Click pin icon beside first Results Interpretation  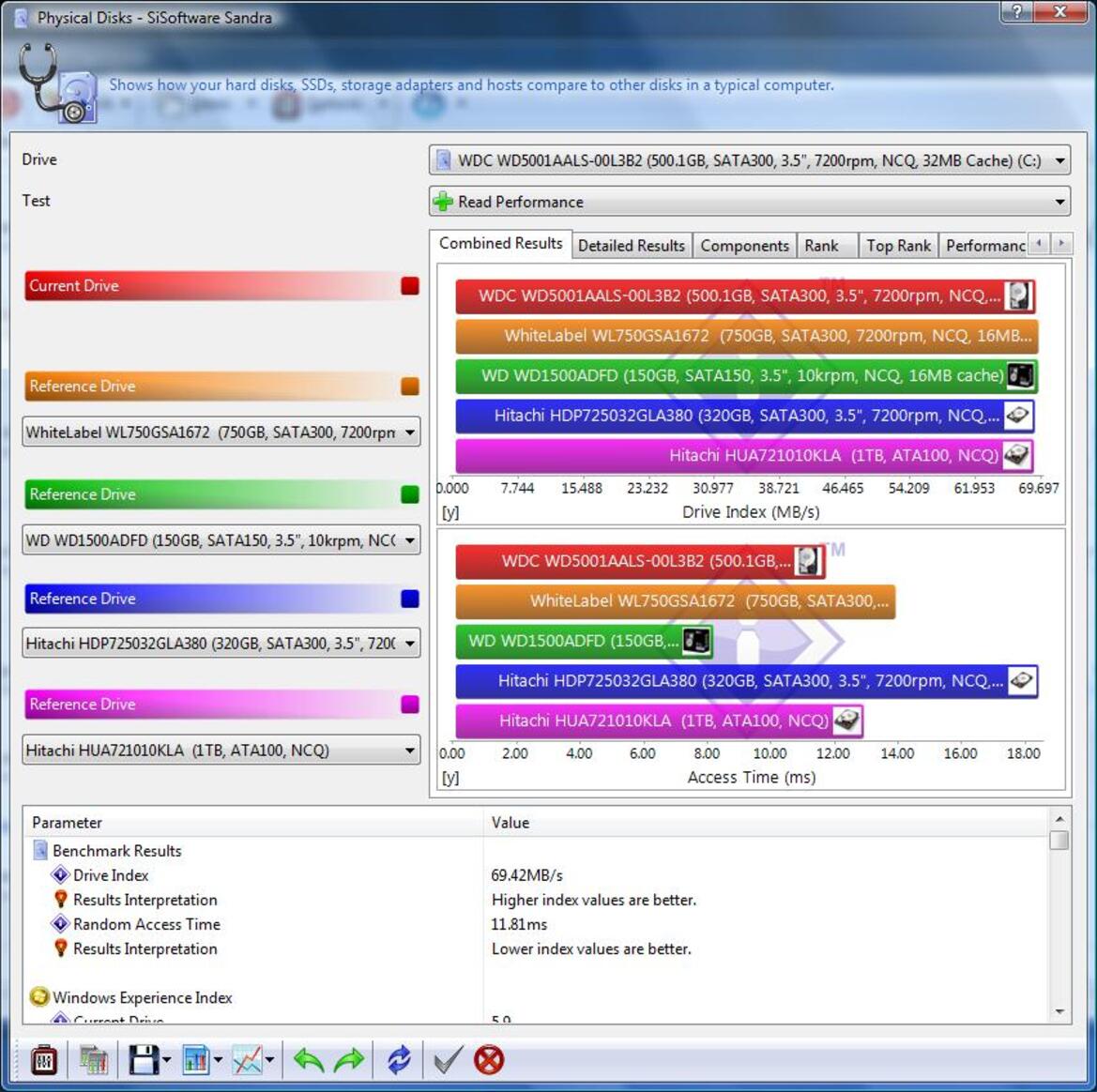tap(60, 900)
